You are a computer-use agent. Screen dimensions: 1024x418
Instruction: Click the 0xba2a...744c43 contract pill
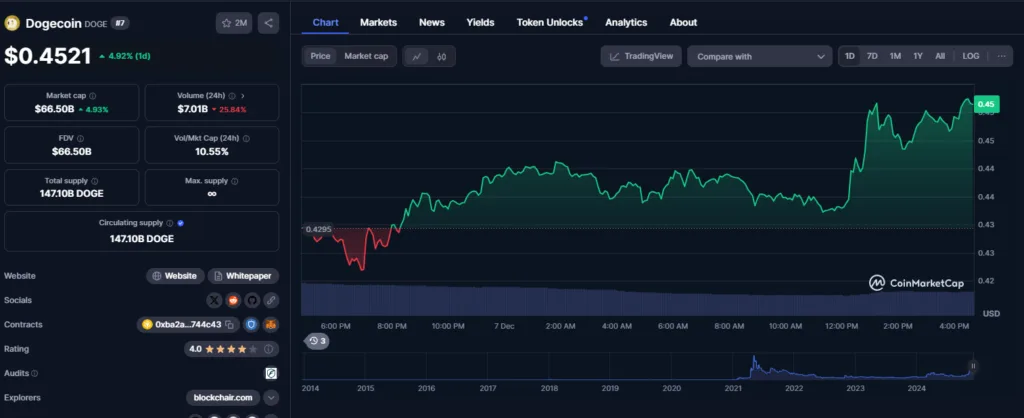188,325
